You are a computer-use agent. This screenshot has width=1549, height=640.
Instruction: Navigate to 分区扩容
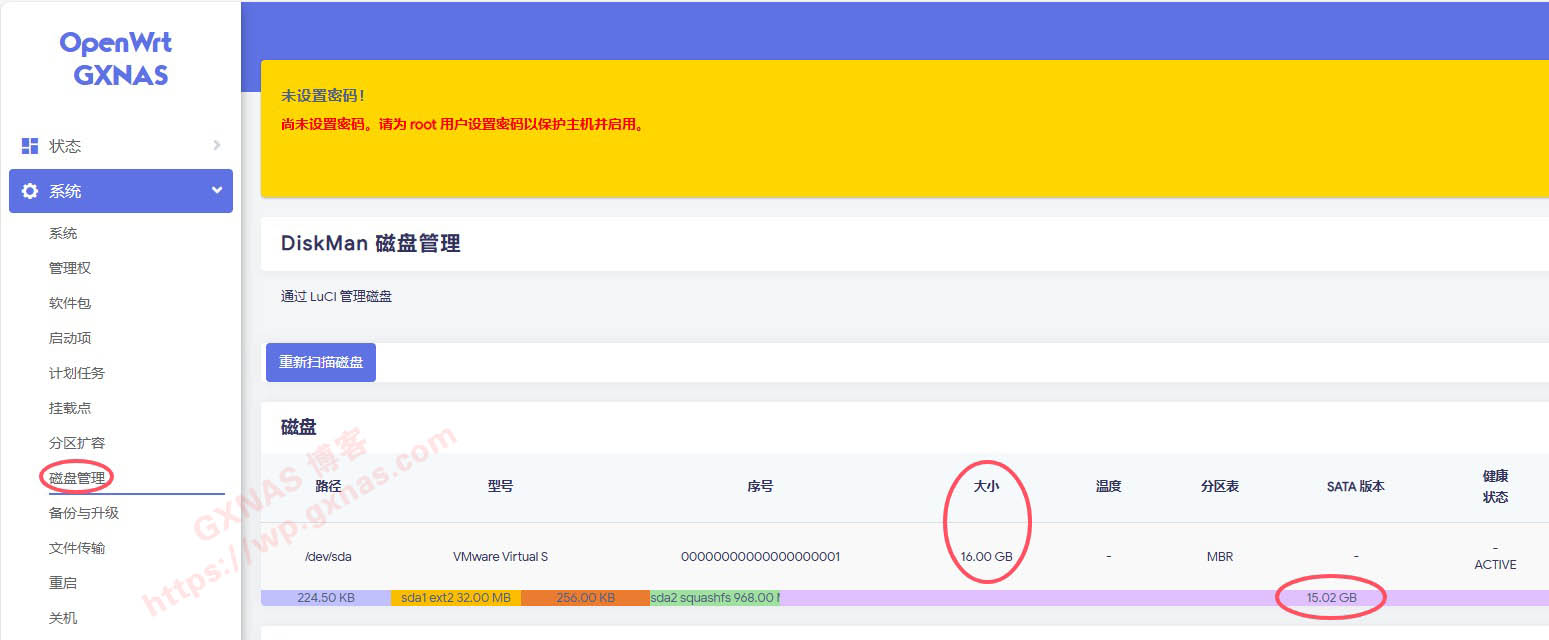pyautogui.click(x=75, y=442)
